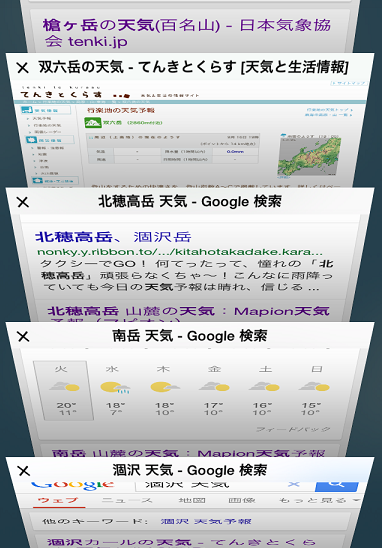382x548 pixels.
Task: Open the 双六岳の天気 - てんきとくらす tab
Action: pyautogui.click(x=193, y=67)
